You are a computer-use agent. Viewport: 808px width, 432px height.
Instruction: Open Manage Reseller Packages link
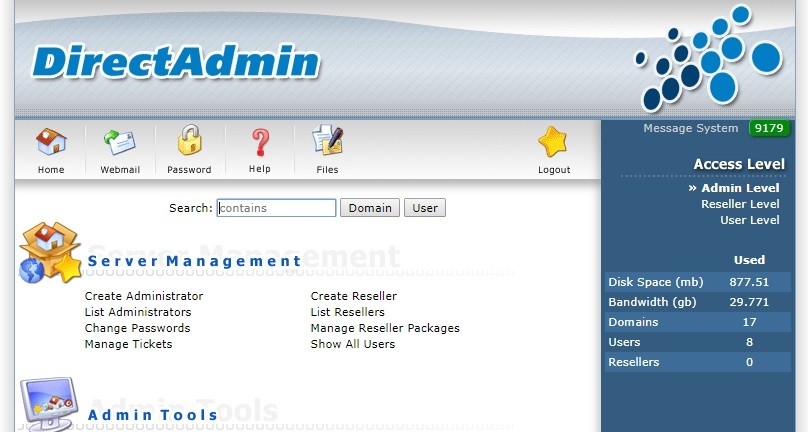(x=385, y=328)
